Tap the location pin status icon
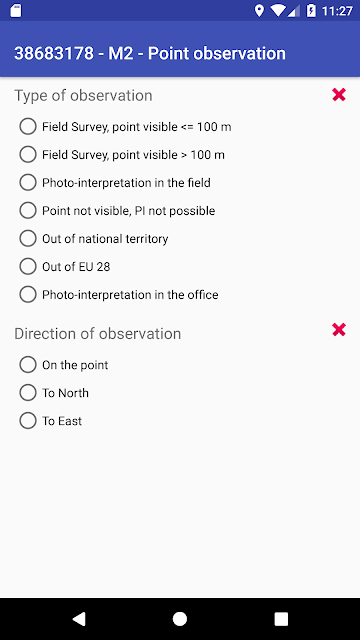Screen dimensions: 360x640 [259, 11]
